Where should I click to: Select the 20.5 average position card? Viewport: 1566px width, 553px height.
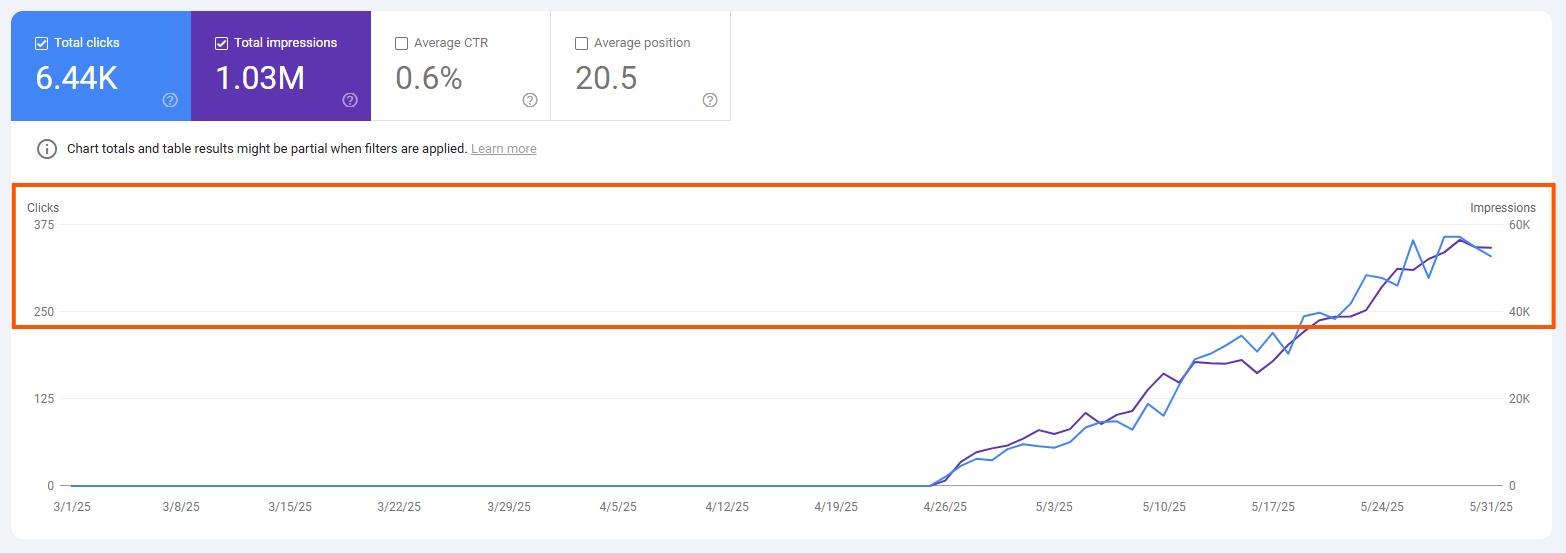click(641, 66)
